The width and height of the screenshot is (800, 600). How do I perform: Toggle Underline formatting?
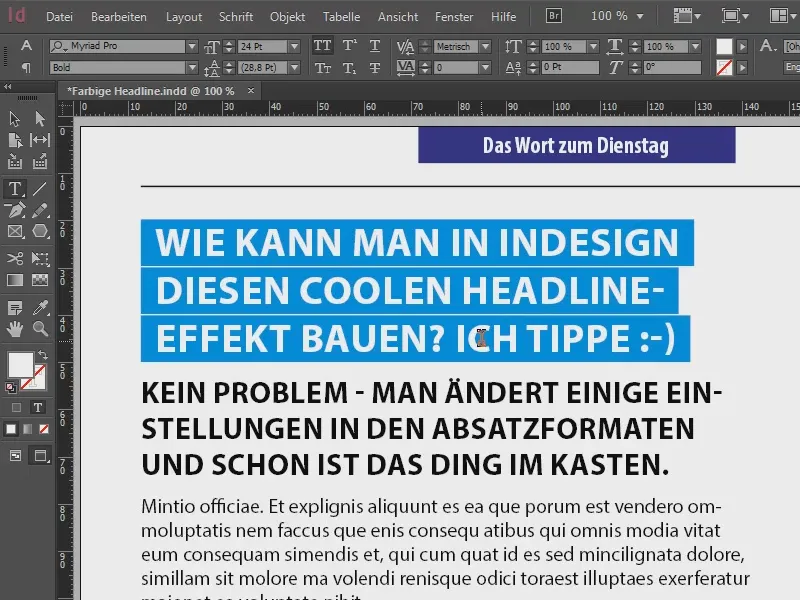pyautogui.click(x=374, y=46)
